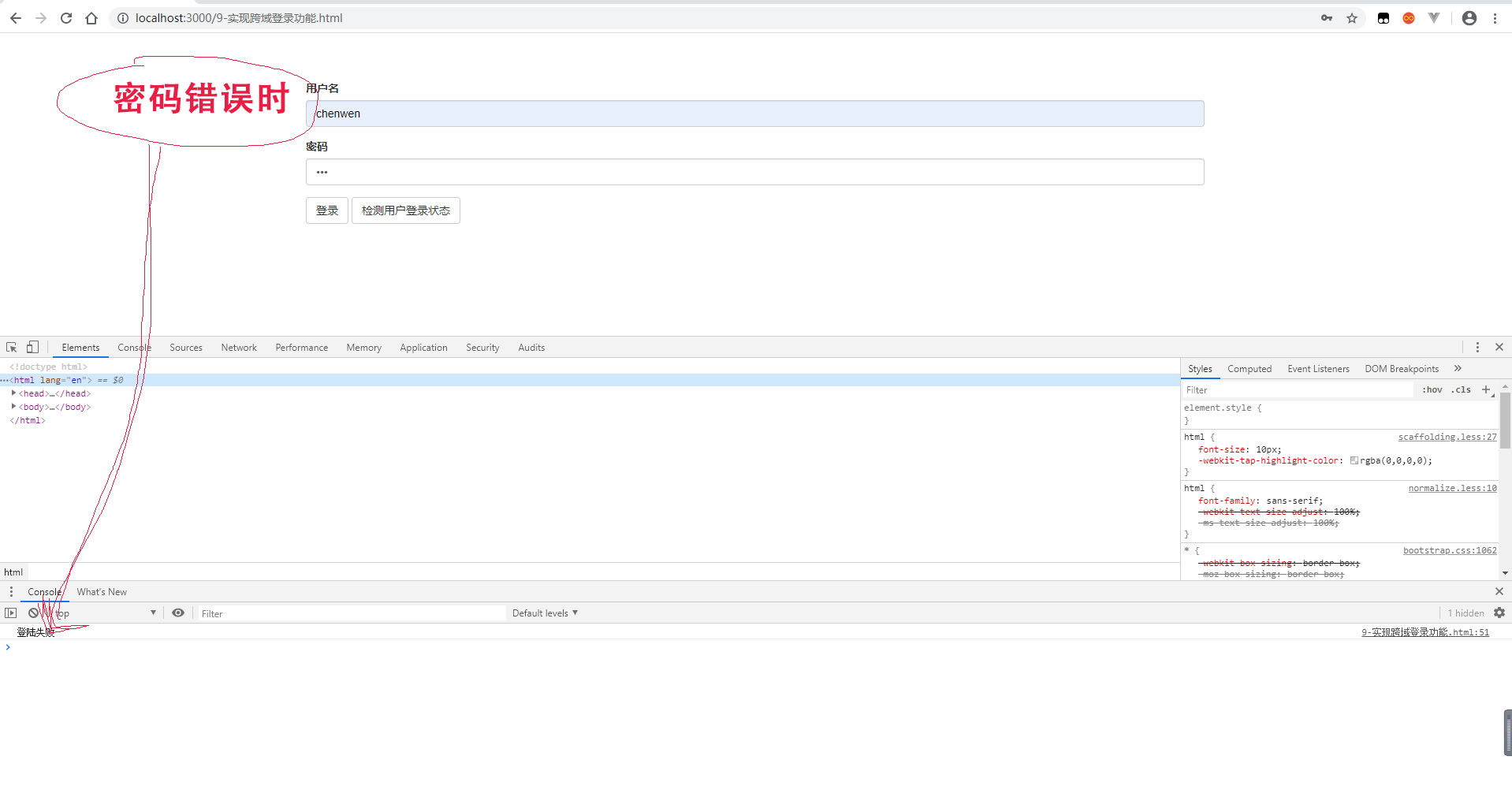Click the rgba(0,0,0,0) color swatch
Viewport: 1512px width, 797px height.
coord(1354,460)
